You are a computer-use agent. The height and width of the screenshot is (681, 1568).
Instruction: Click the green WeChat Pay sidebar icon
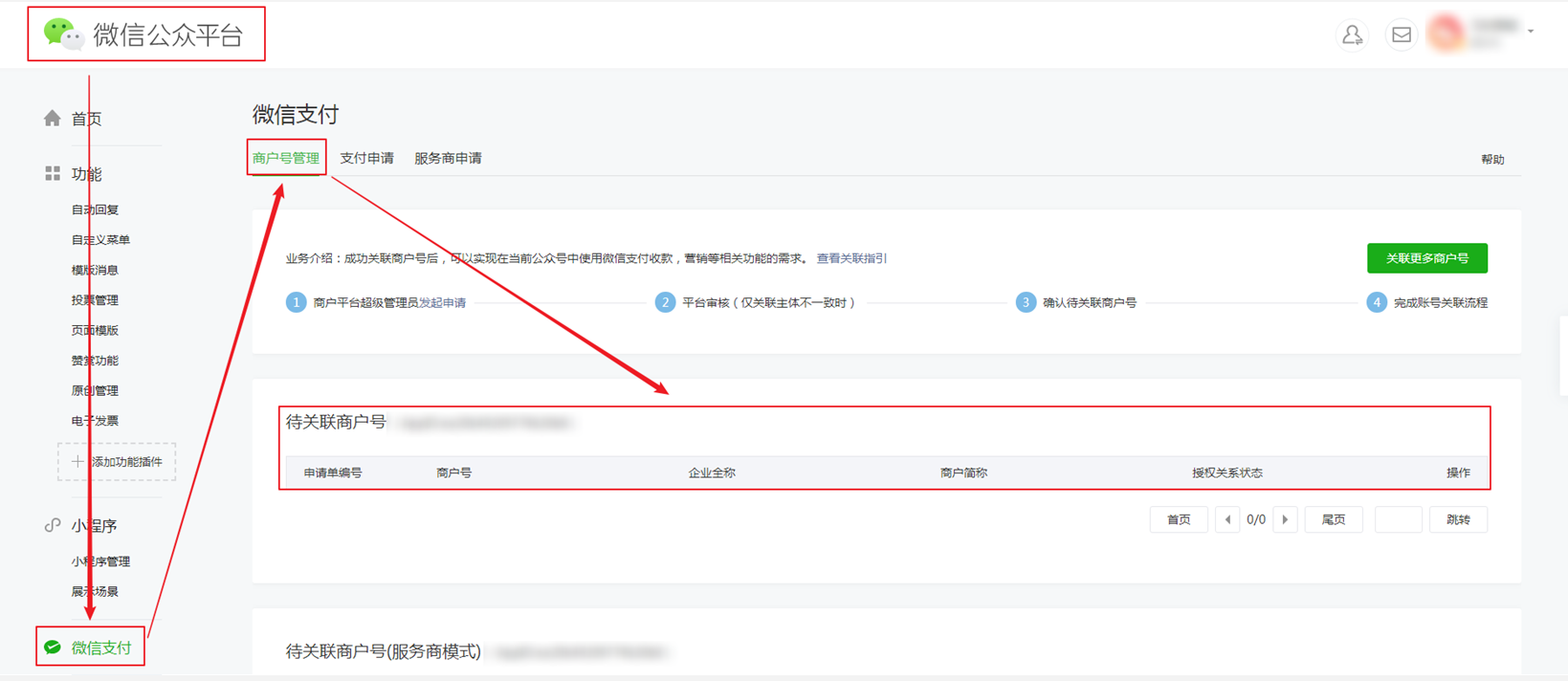(x=53, y=648)
